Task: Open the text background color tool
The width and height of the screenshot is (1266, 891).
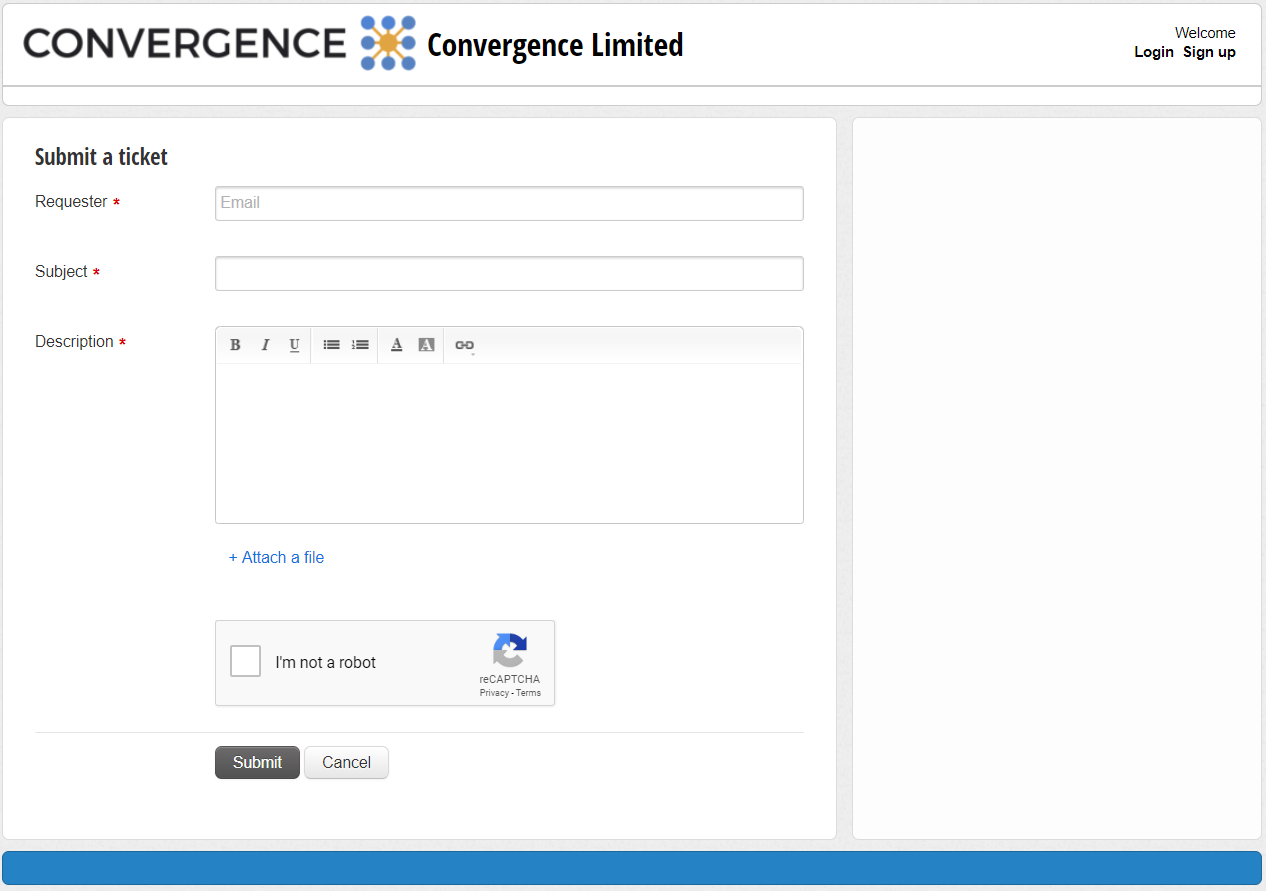Action: coord(426,344)
